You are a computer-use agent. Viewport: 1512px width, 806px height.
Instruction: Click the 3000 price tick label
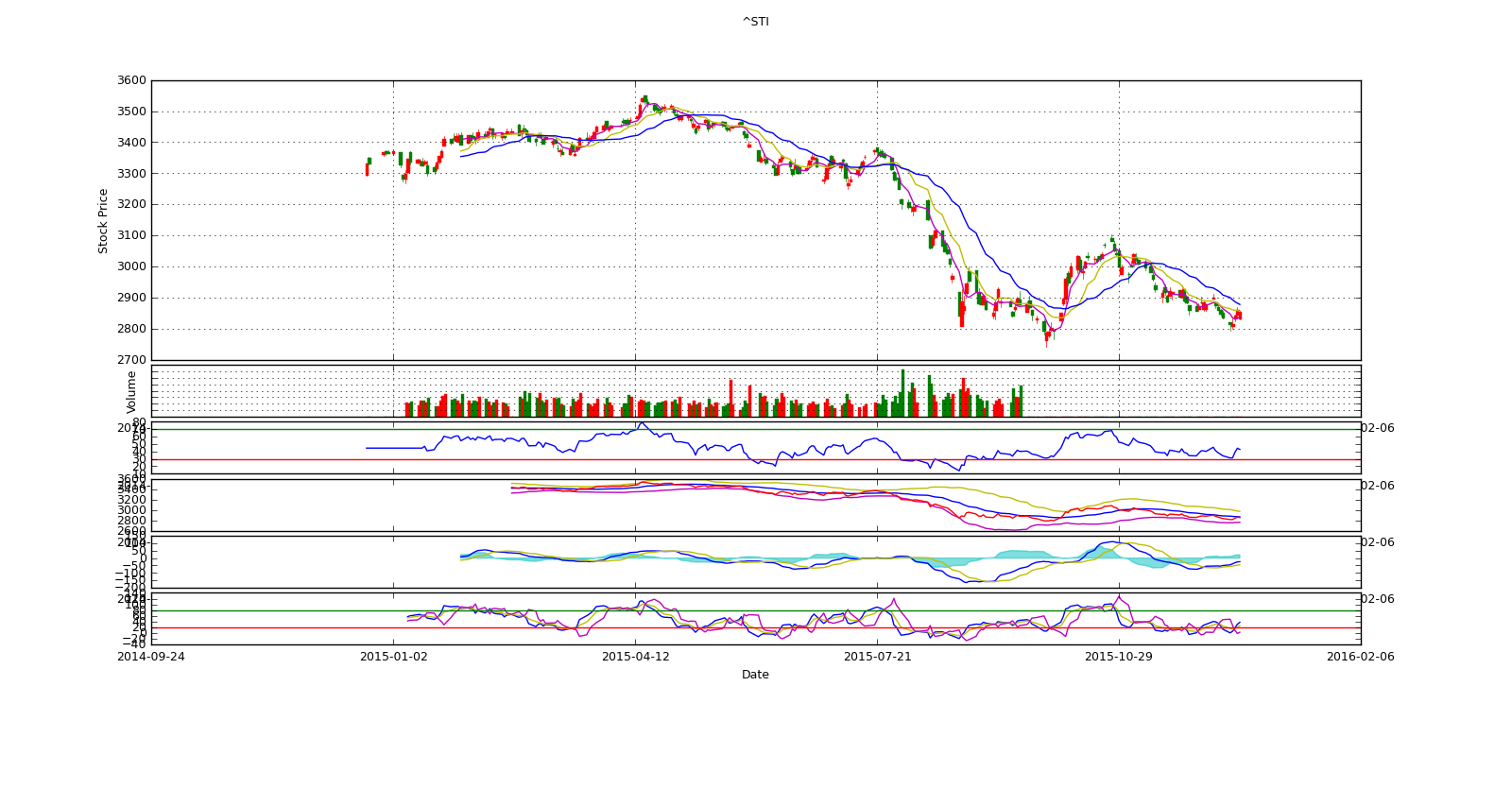133,267
